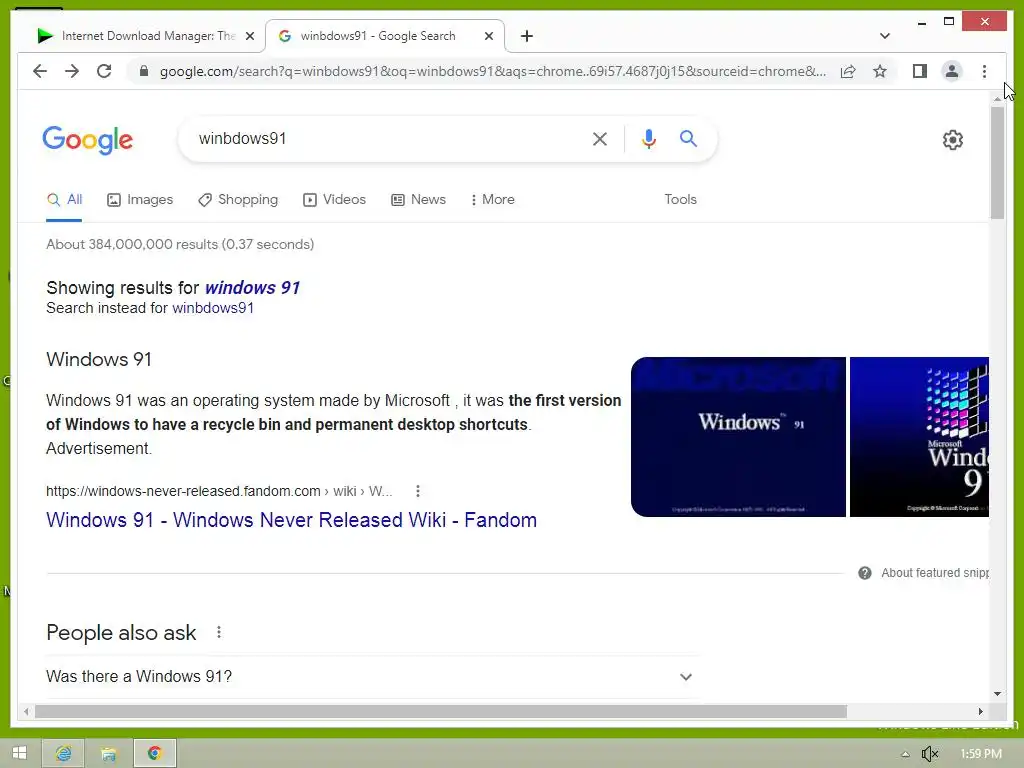The height and width of the screenshot is (768, 1024).
Task: Open Chrome's three-dot menu
Action: point(984,71)
